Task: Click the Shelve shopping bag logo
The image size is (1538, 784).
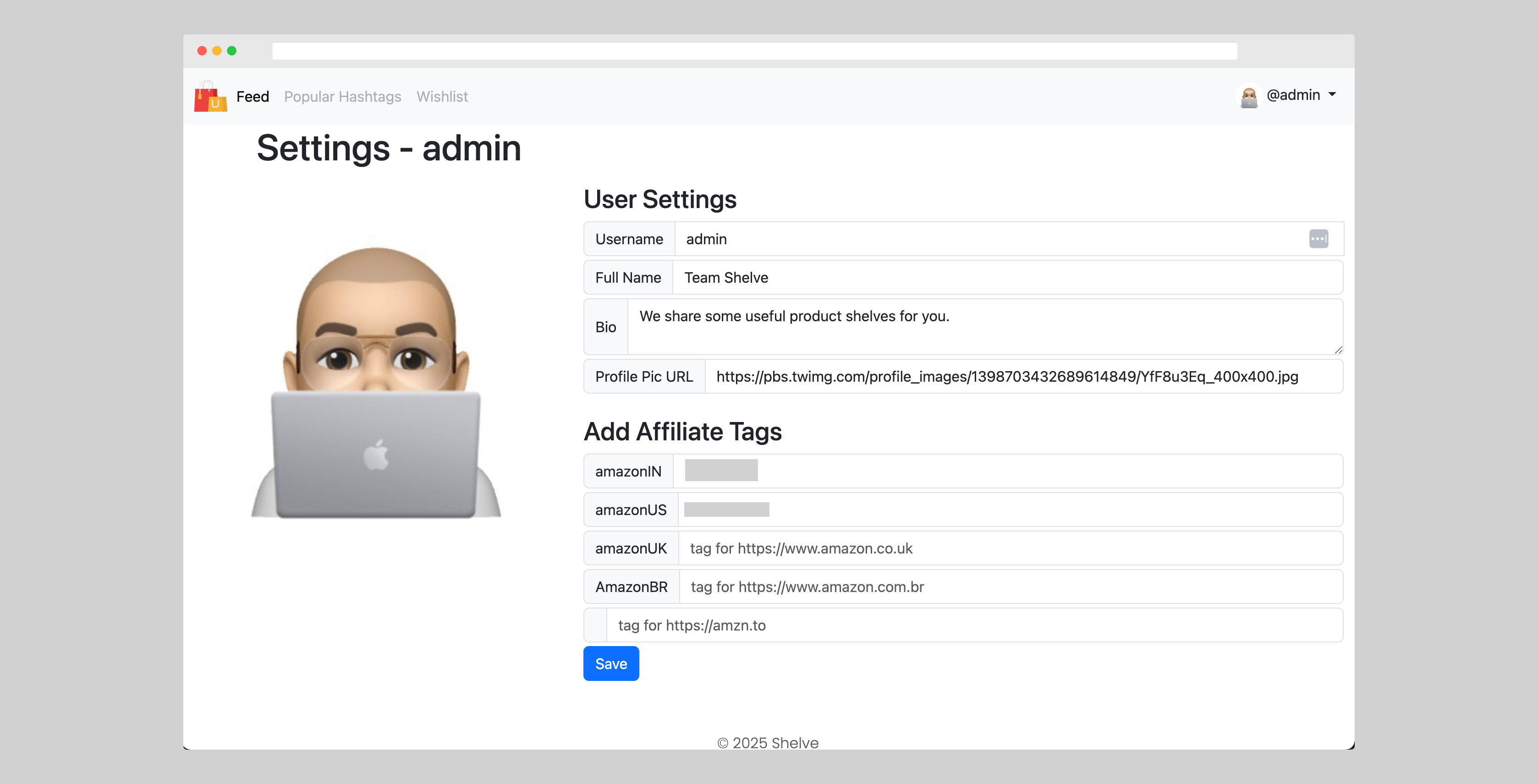Action: tap(210, 97)
